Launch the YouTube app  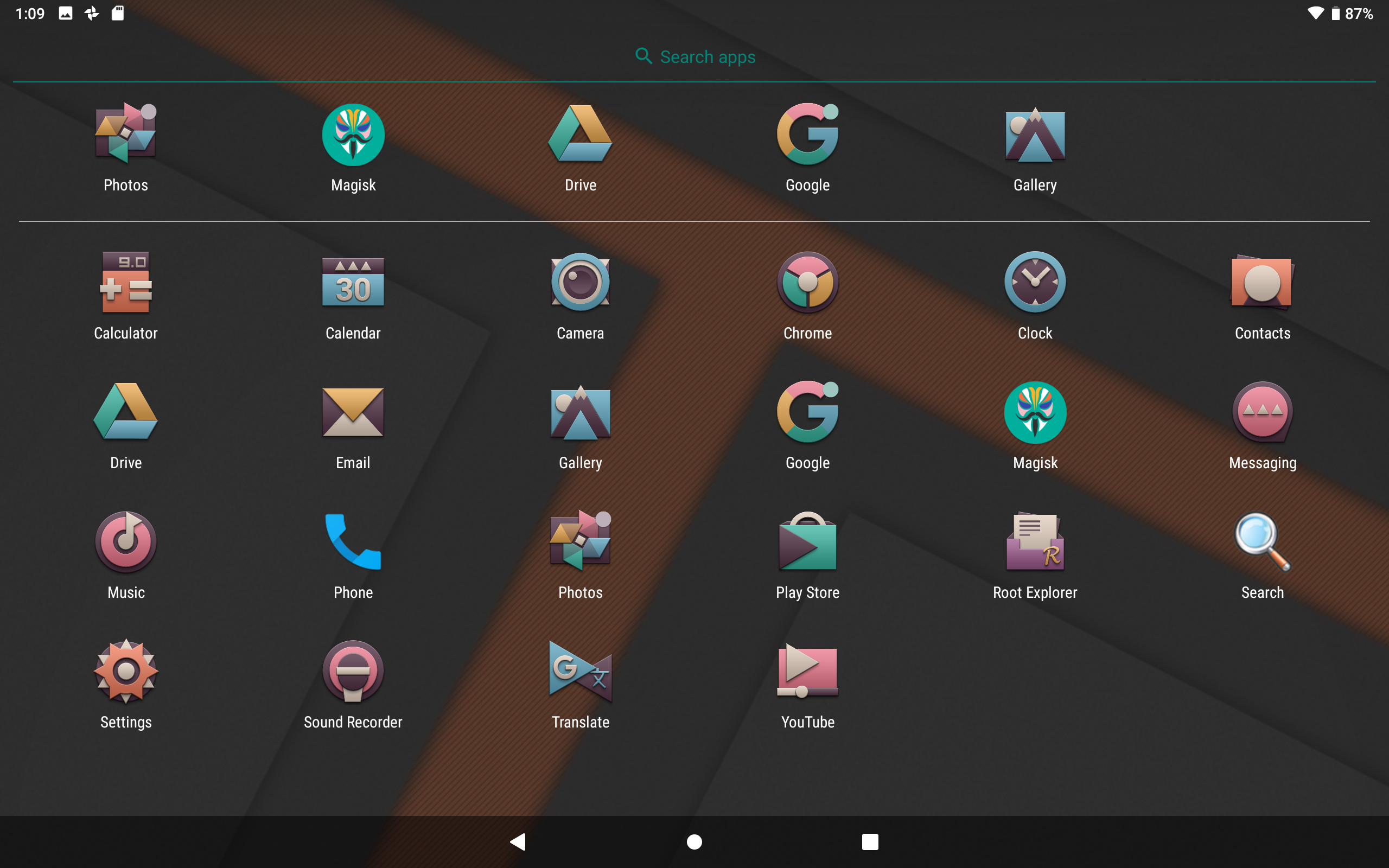point(807,671)
